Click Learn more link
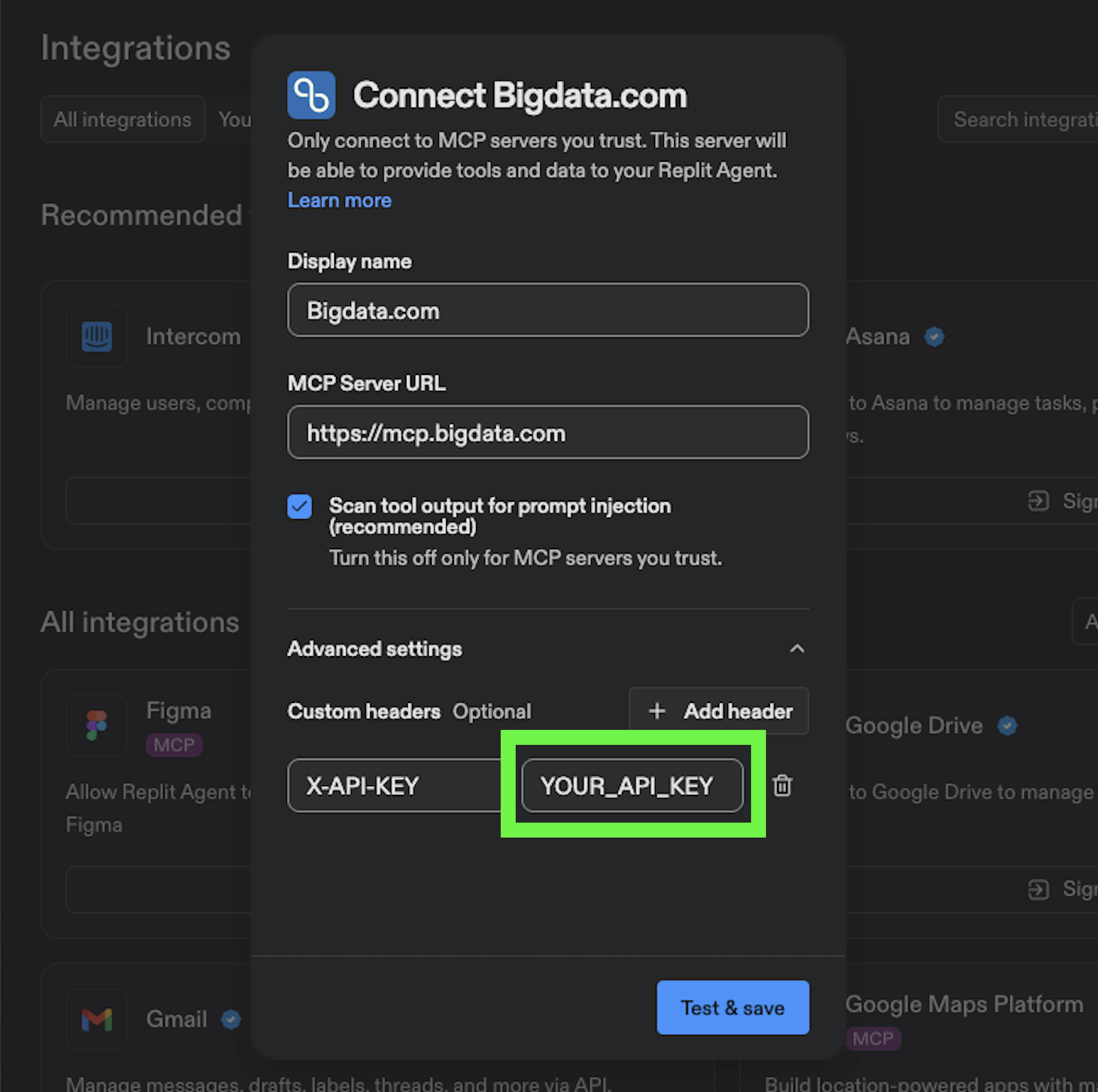The height and width of the screenshot is (1092, 1098). (340, 200)
